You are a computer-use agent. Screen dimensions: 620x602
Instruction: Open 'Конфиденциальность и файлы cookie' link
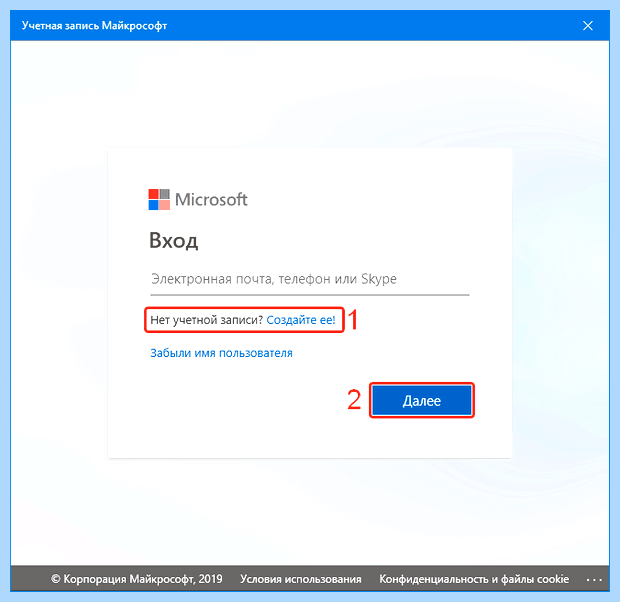[474, 579]
